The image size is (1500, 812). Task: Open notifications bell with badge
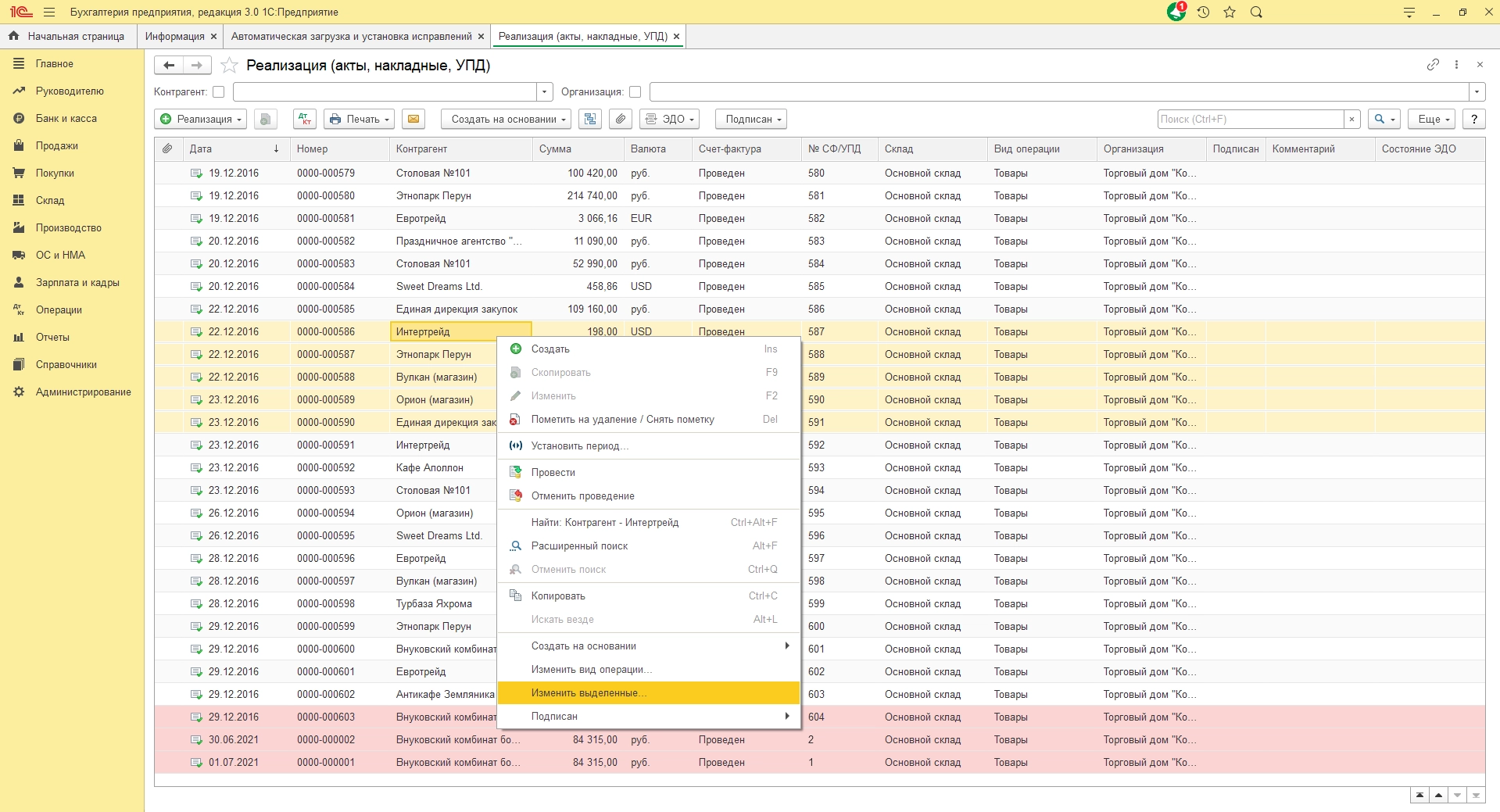click(1176, 12)
